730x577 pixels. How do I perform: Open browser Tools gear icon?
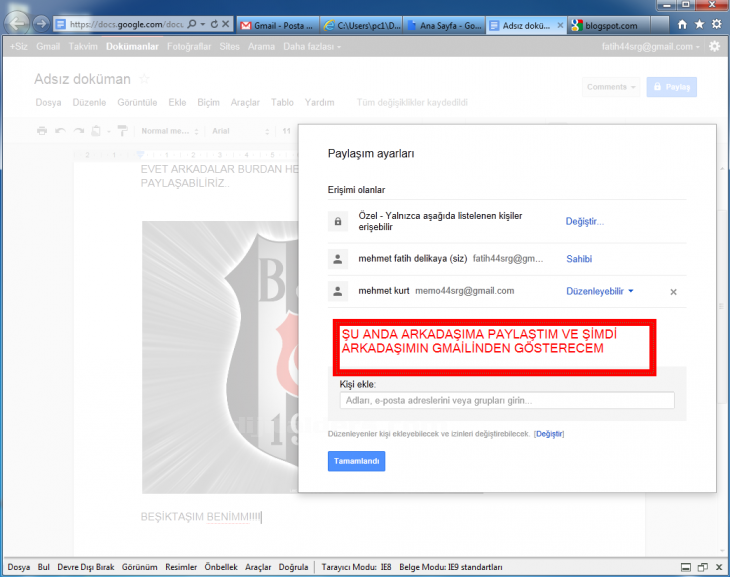[716, 24]
